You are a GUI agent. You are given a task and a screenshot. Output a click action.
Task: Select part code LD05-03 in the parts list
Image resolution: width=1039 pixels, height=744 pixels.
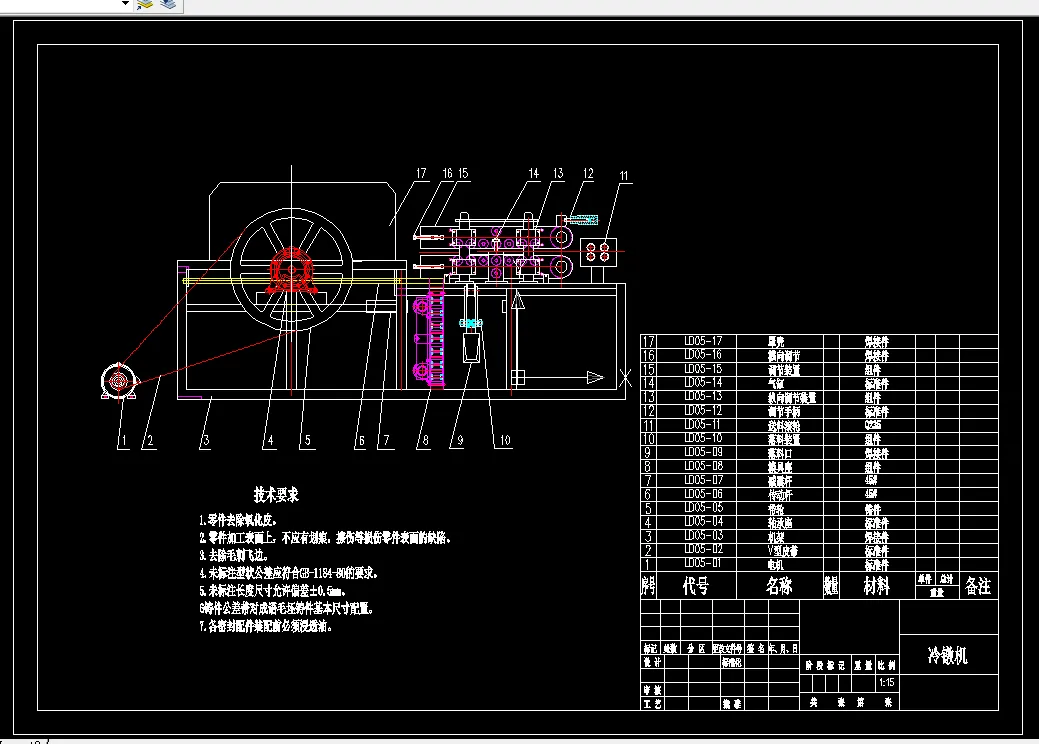click(x=703, y=535)
